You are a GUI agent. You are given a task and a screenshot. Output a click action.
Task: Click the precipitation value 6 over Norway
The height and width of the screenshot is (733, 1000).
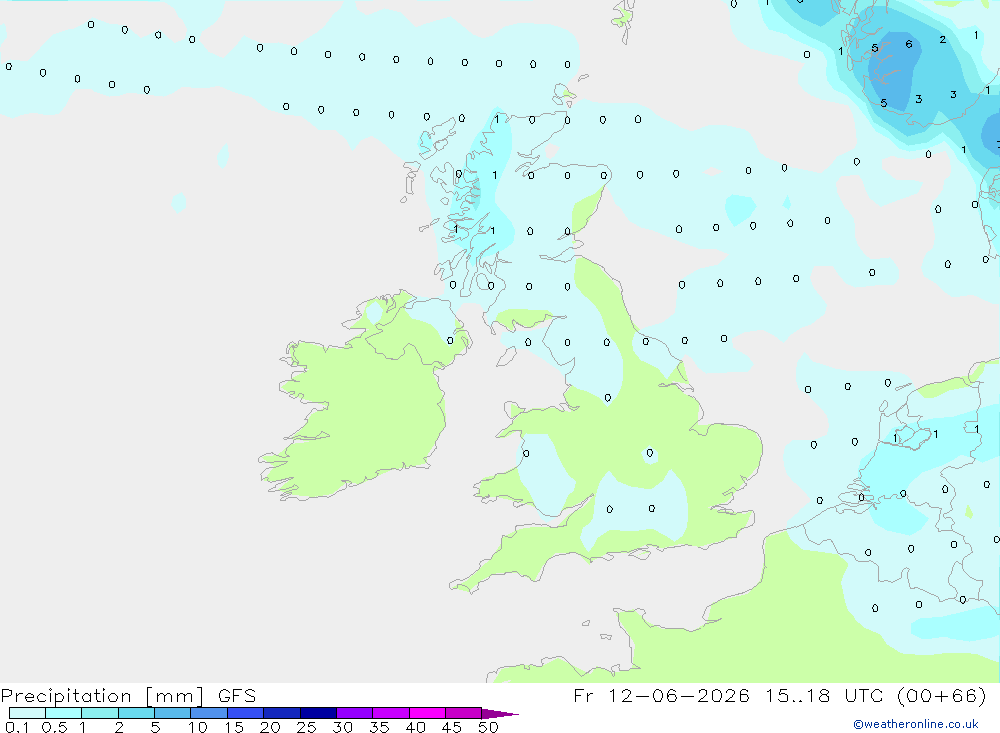click(x=909, y=44)
